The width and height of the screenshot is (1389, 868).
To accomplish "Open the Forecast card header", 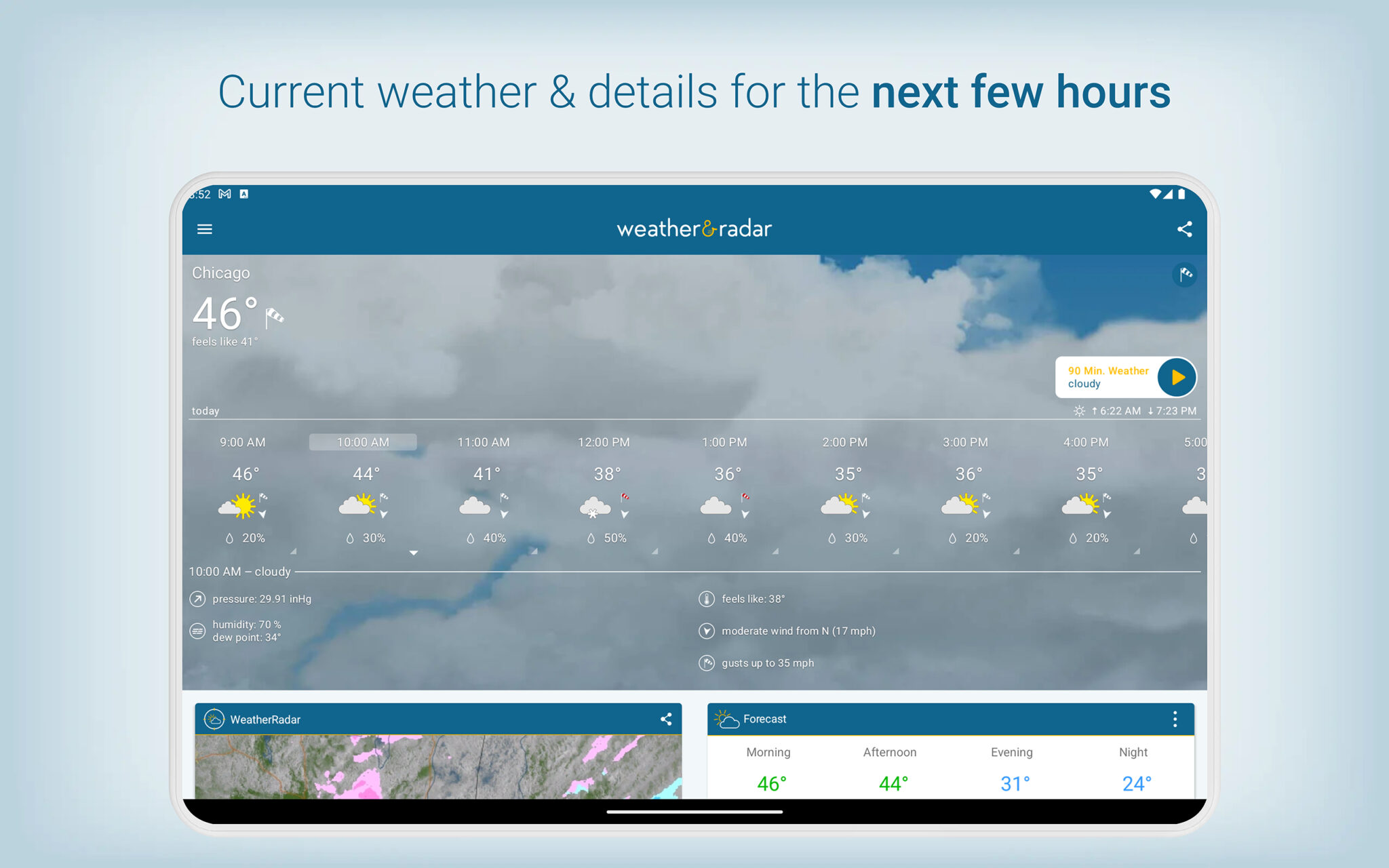I will tap(764, 719).
